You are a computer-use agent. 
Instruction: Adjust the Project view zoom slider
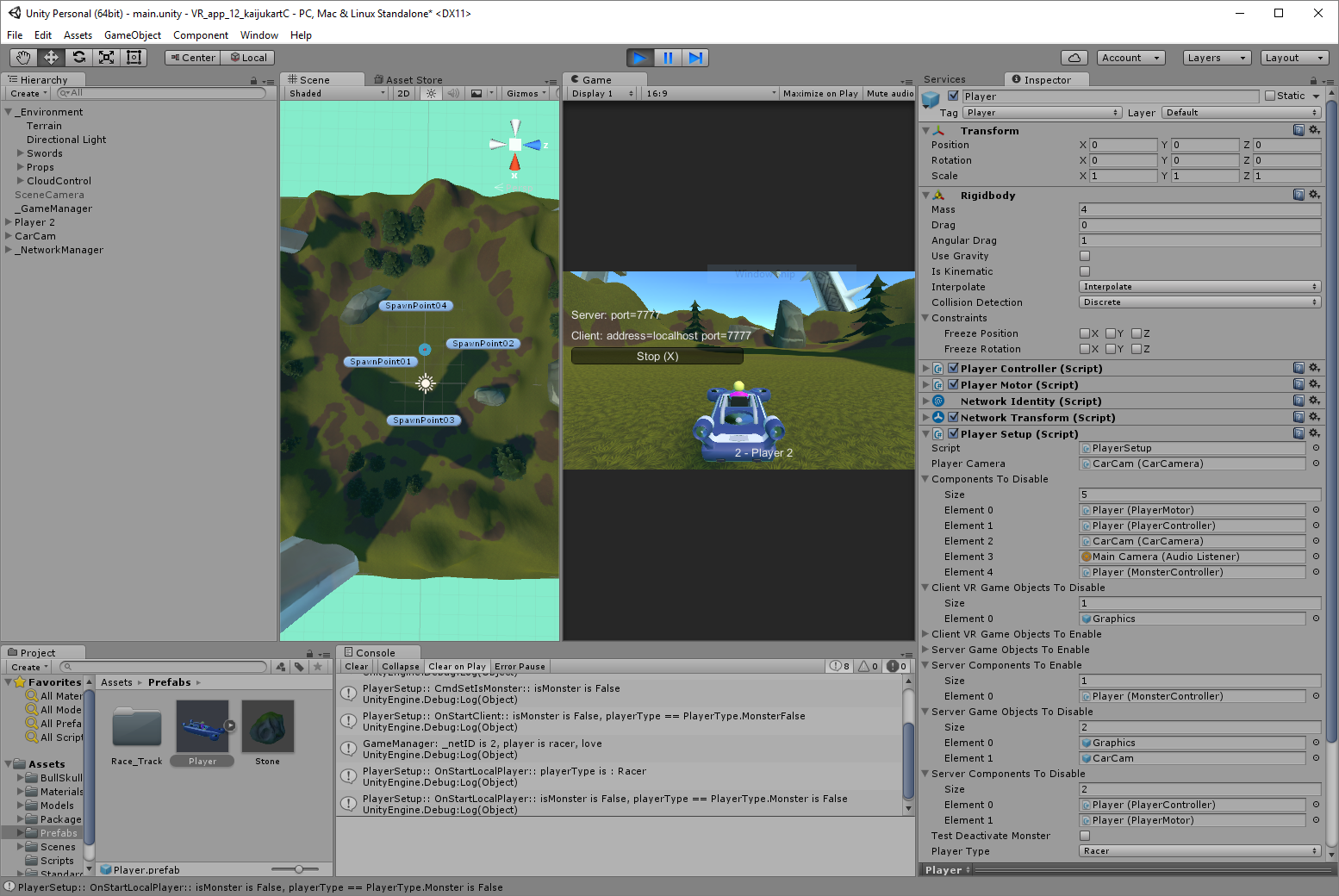point(300,869)
